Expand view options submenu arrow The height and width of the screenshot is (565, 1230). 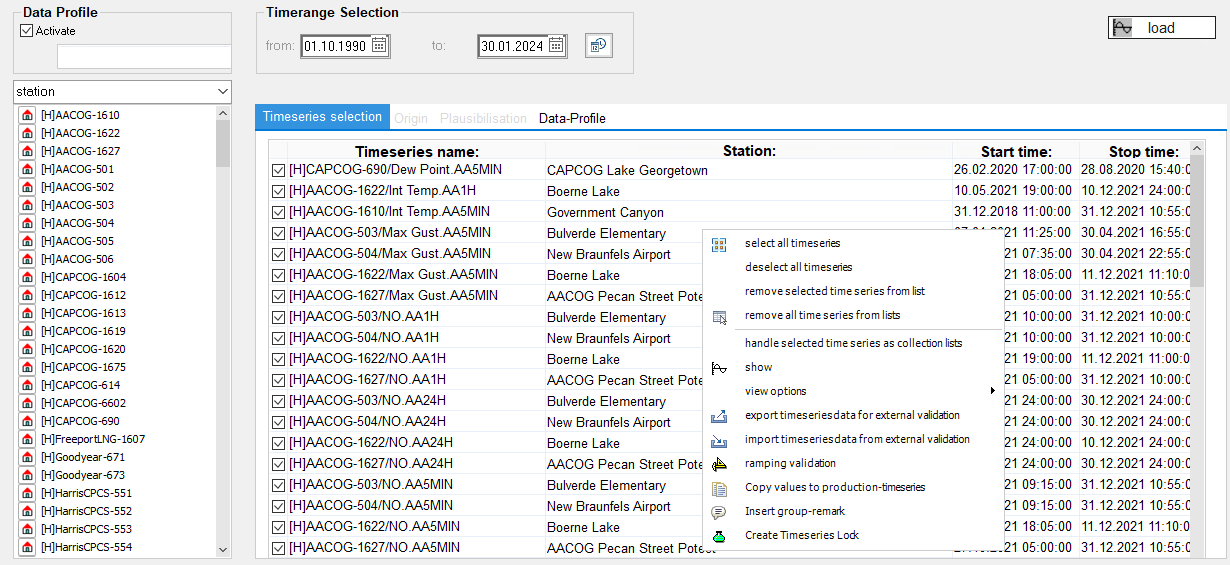pos(993,391)
